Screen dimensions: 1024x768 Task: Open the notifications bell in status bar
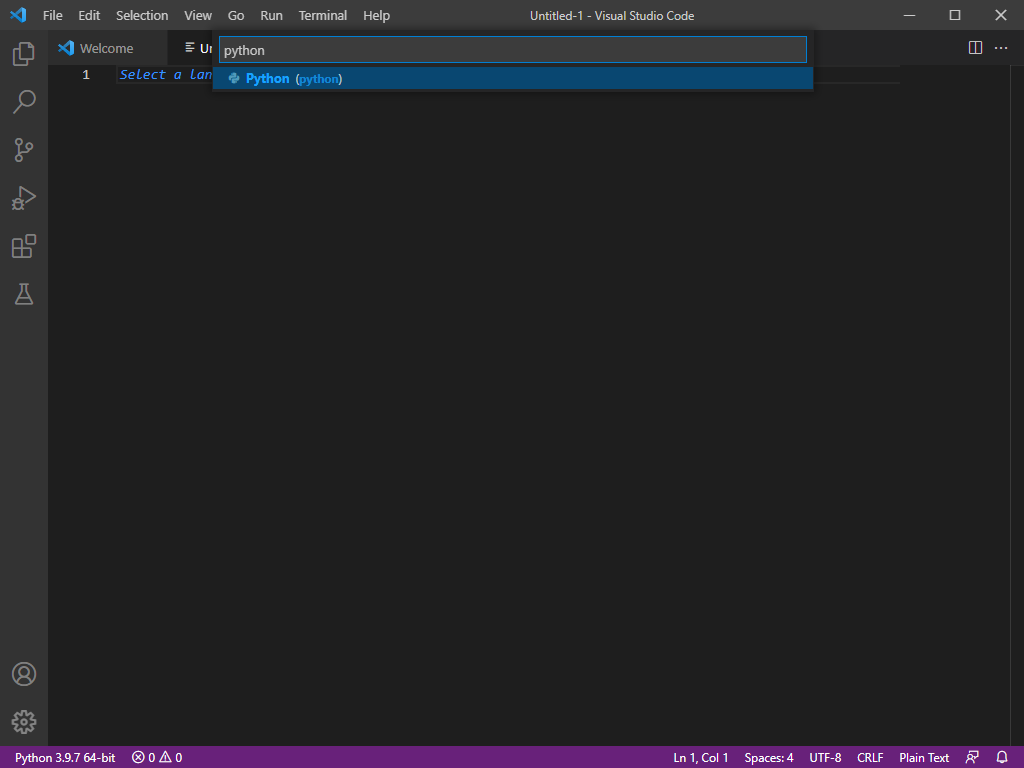click(1002, 758)
